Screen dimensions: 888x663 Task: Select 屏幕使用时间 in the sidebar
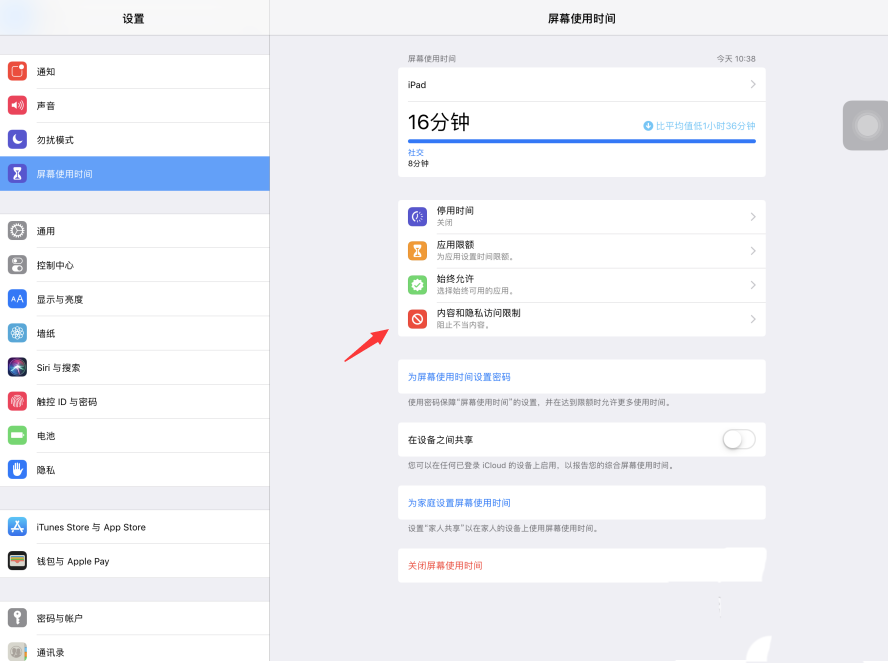(135, 174)
